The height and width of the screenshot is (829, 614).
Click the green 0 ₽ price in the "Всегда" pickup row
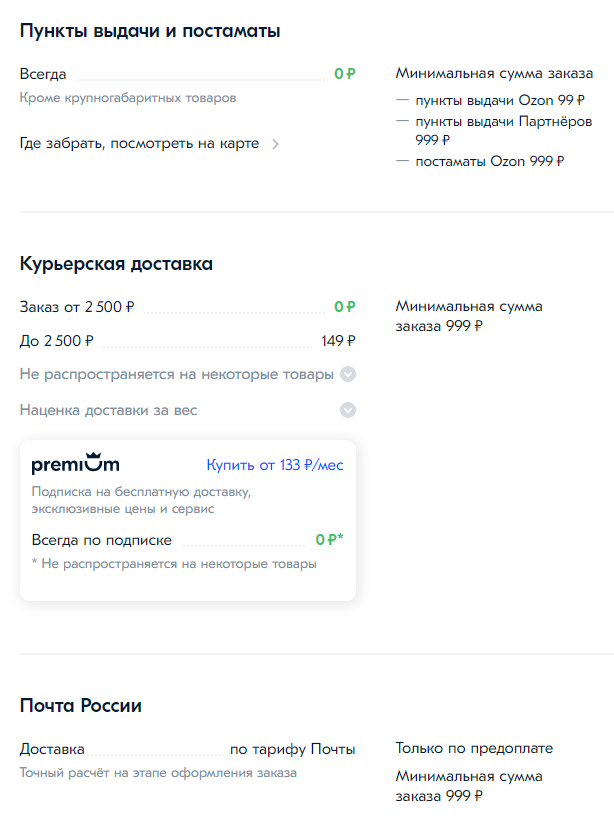(x=345, y=73)
